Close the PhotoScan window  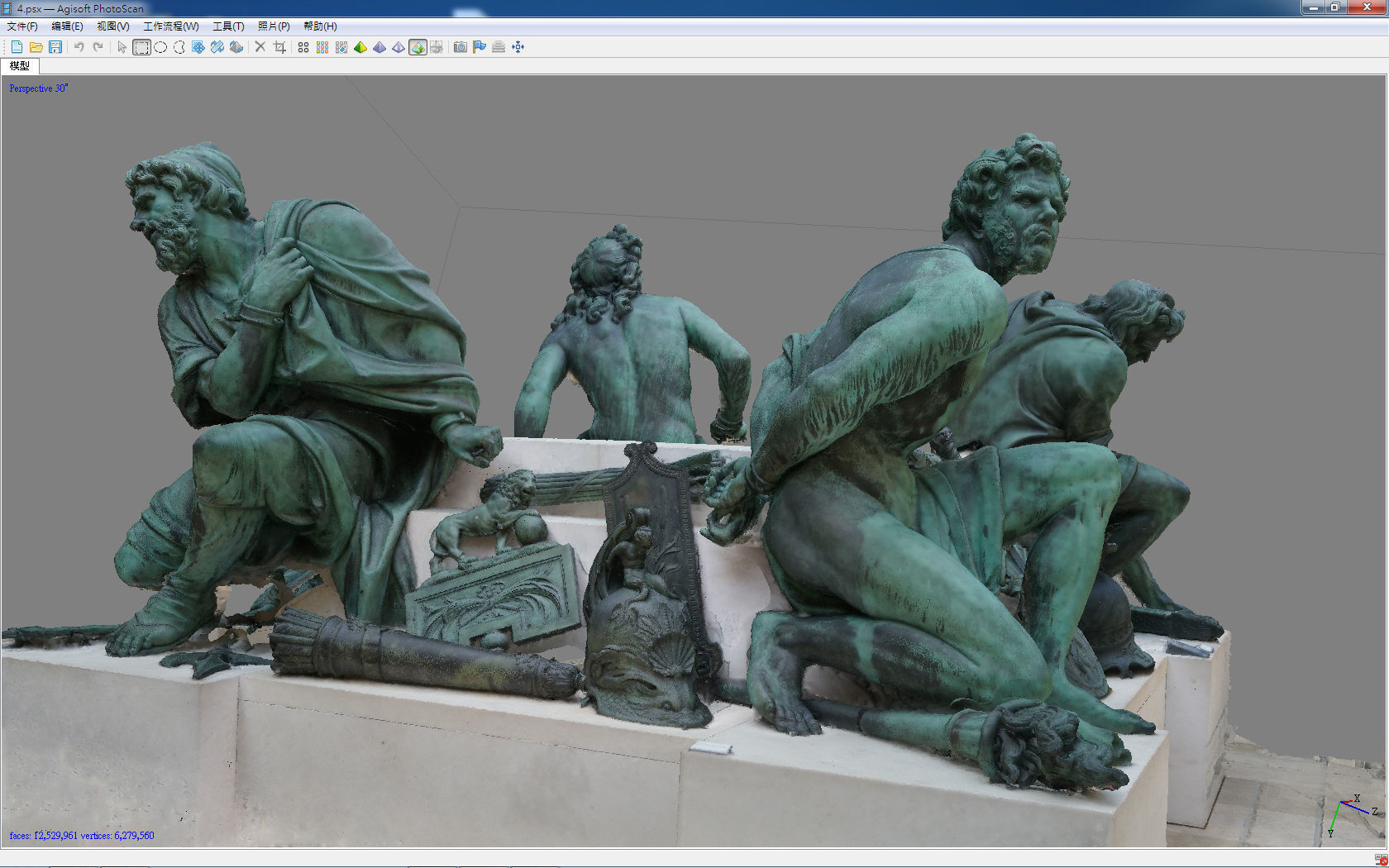[1367, 7]
